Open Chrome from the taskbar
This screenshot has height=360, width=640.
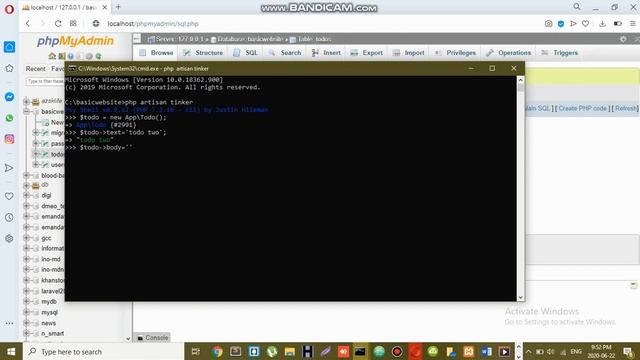217,352
